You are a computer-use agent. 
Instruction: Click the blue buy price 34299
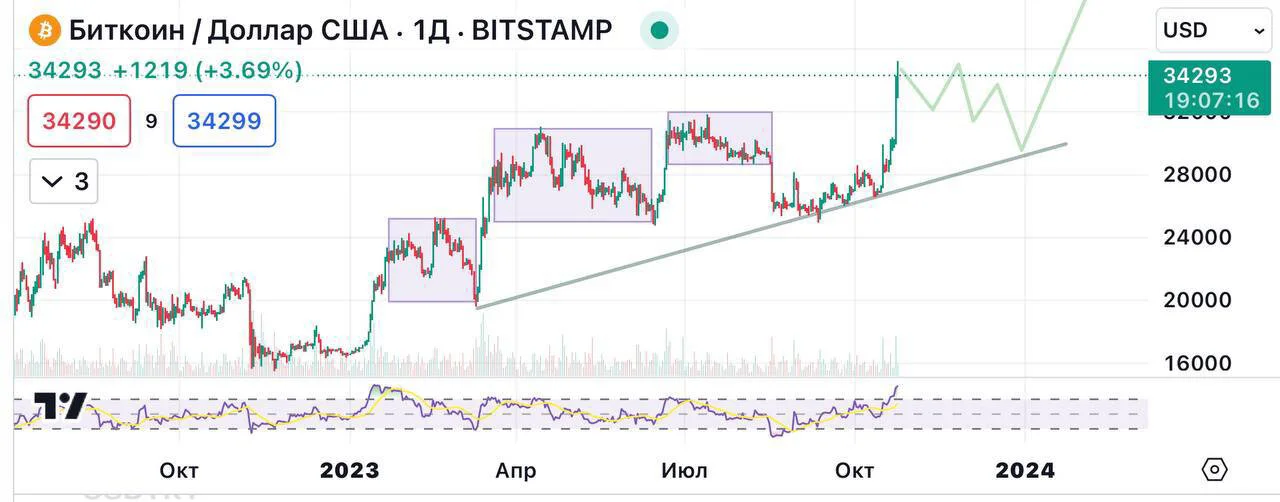(224, 121)
